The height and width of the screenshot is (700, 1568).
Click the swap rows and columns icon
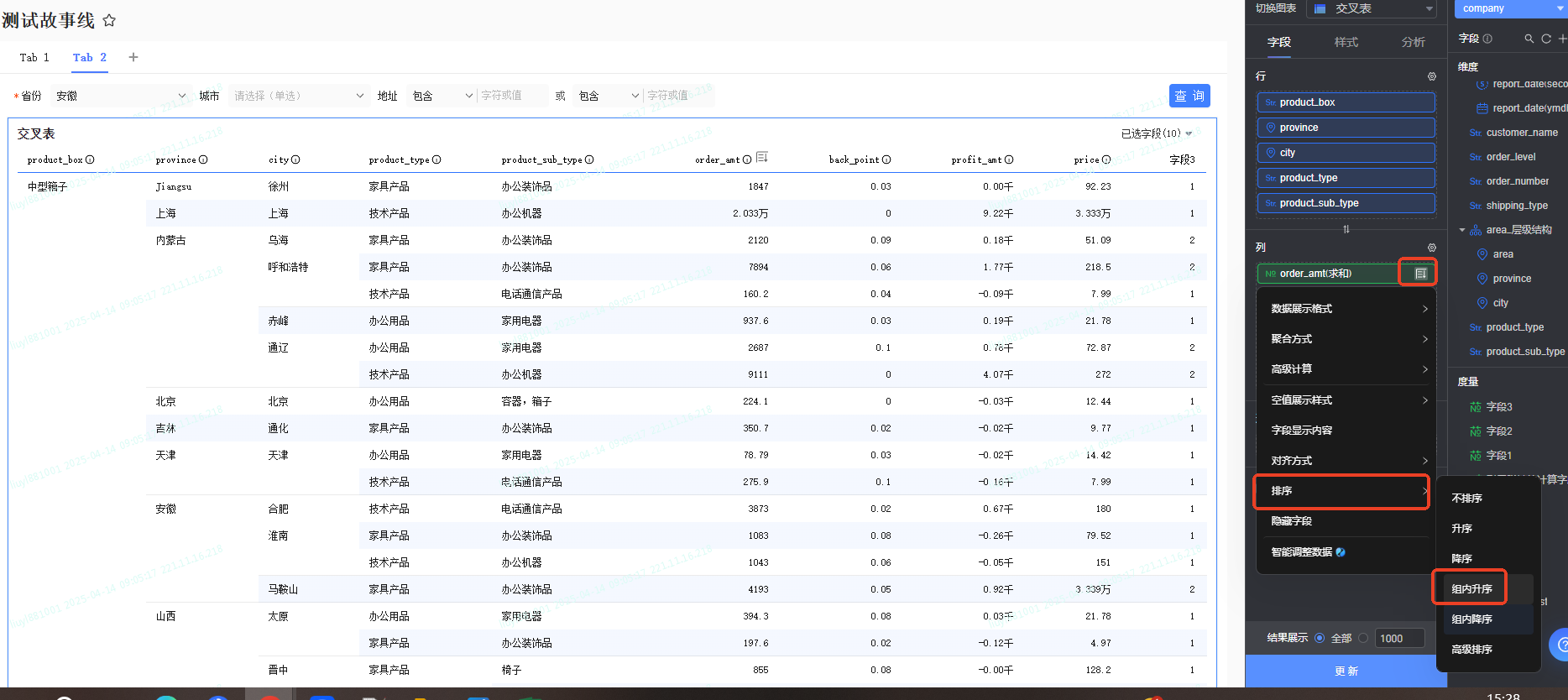1346,229
